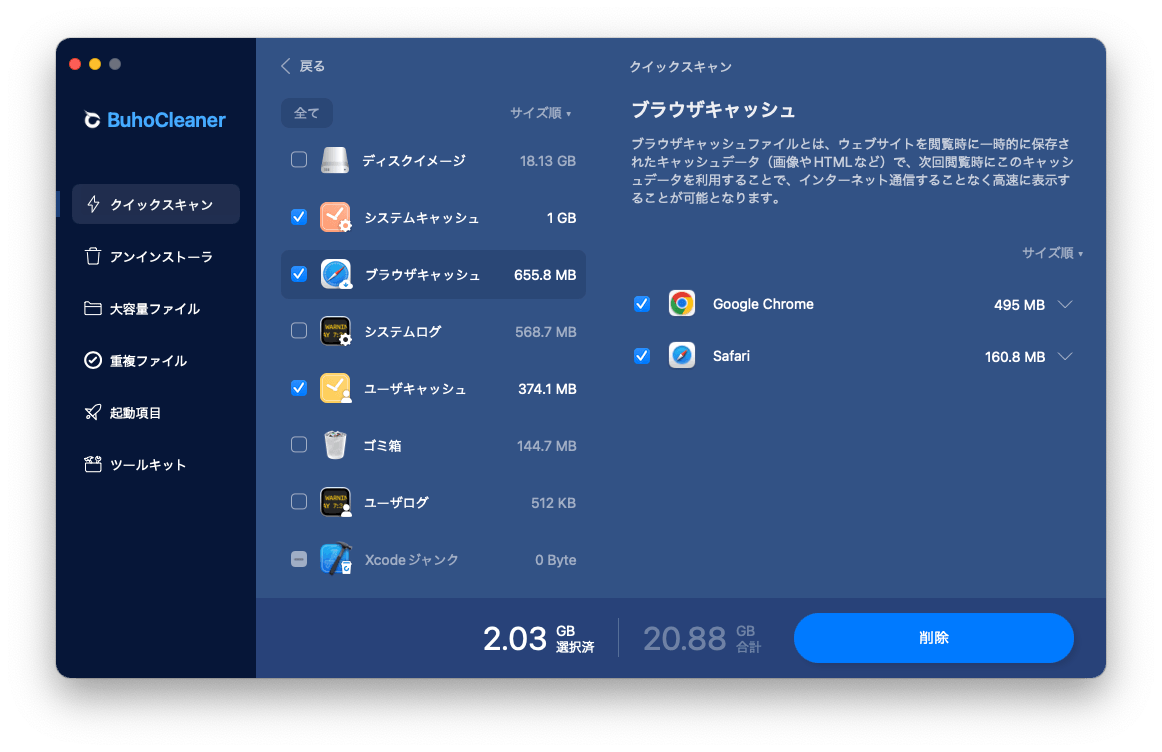Click the Safari 160.8 MB size
Screen dimensions: 1162x752
click(x=1015, y=356)
